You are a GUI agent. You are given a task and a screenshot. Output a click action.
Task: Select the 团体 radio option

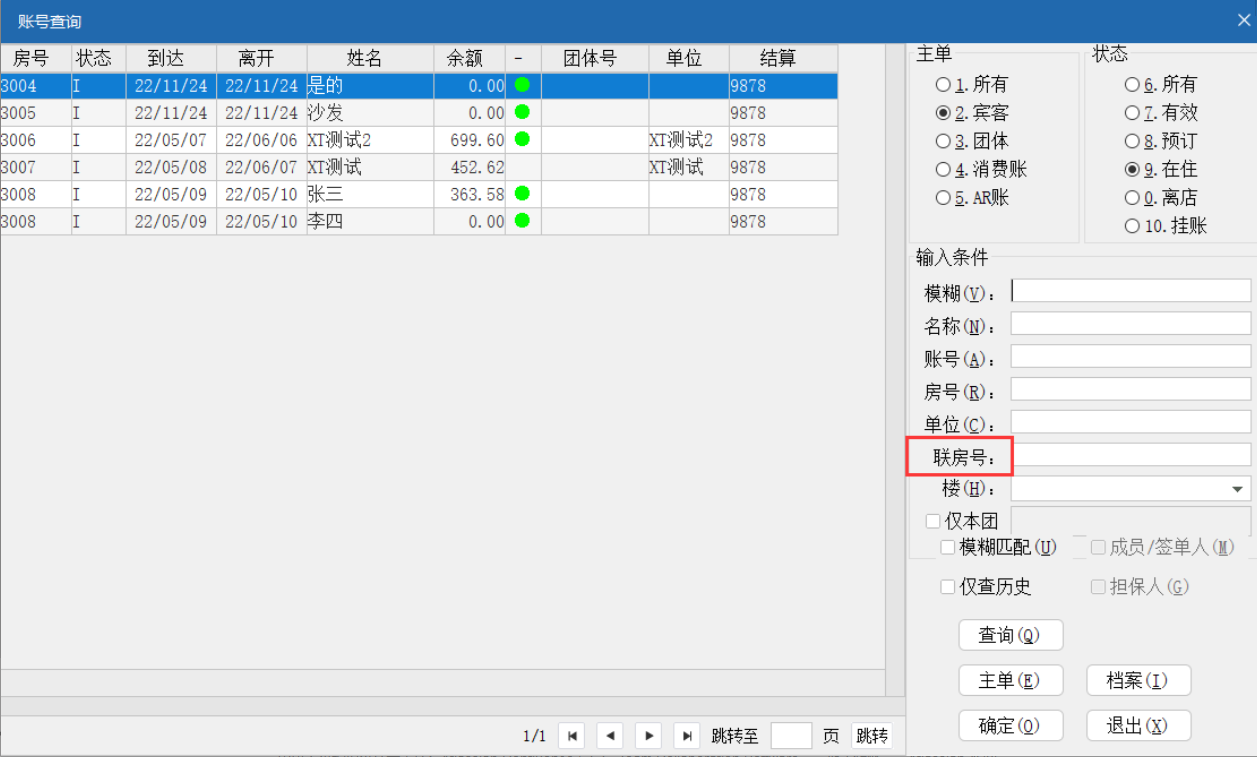pos(943,142)
